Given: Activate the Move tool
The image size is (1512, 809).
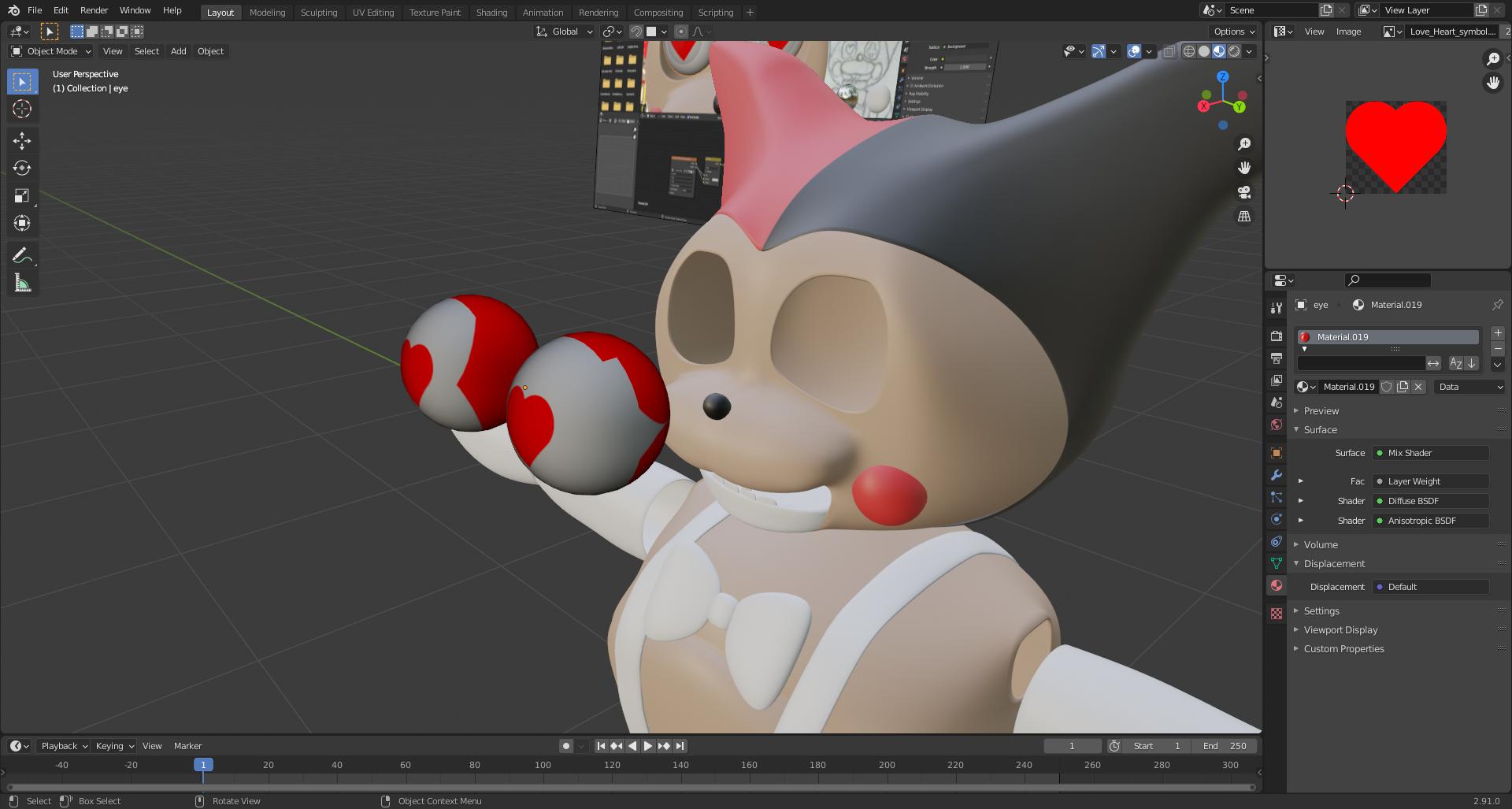Looking at the screenshot, I should click(x=22, y=141).
